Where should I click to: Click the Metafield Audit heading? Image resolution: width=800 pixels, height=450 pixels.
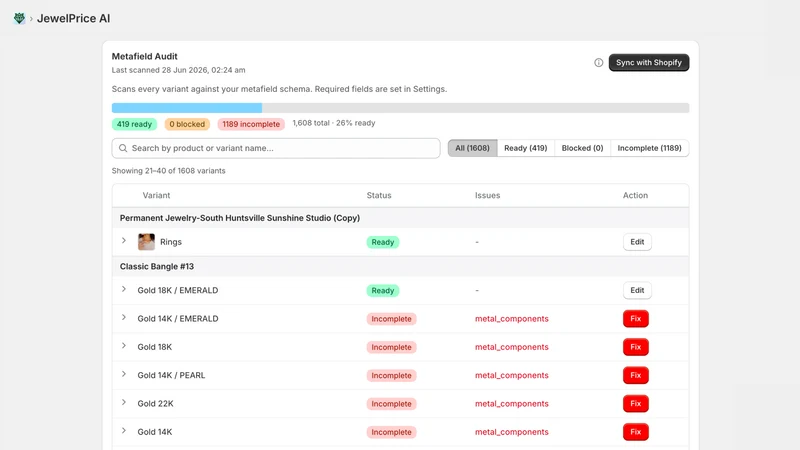[x=144, y=57]
